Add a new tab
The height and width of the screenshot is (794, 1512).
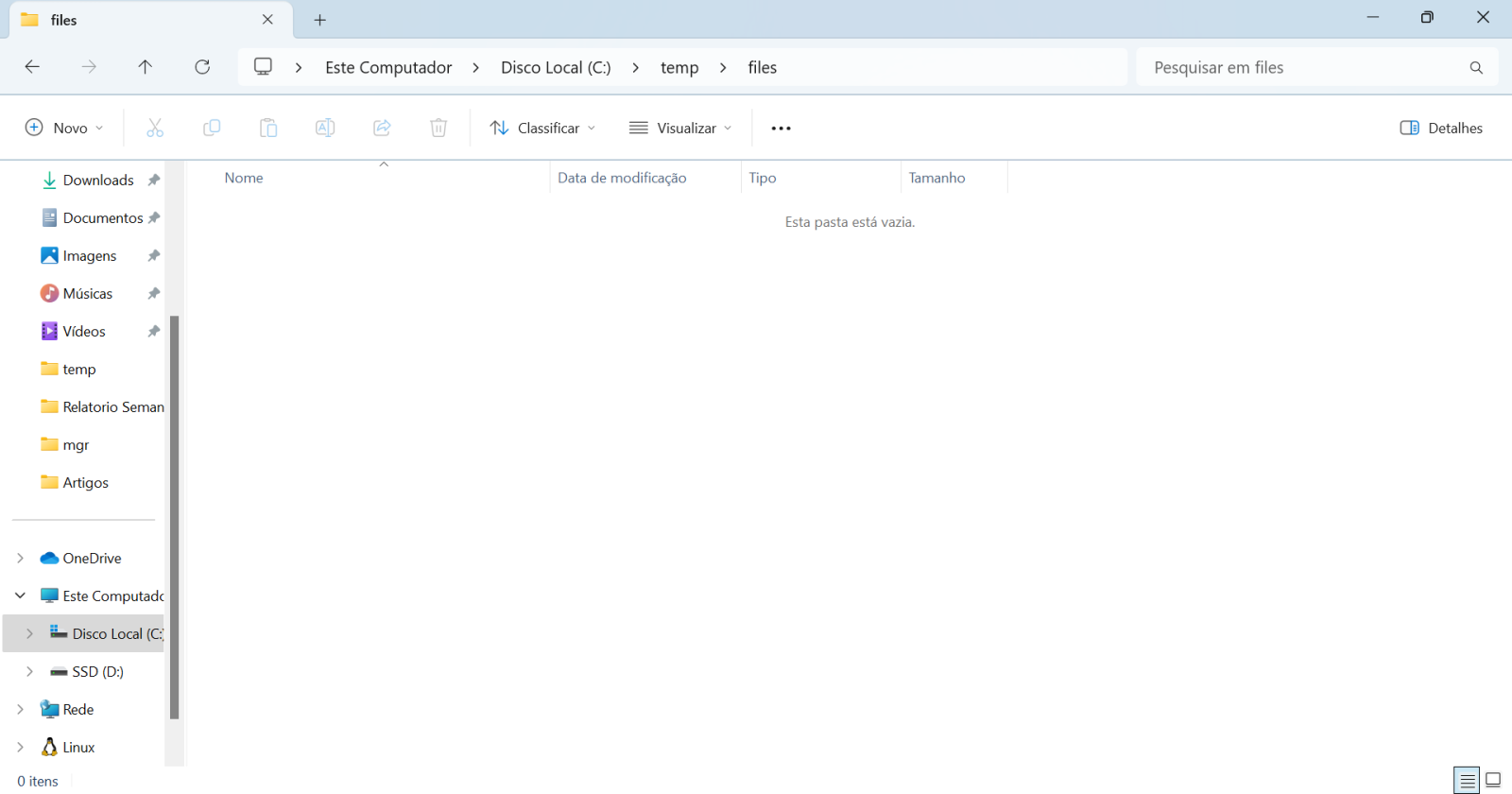click(x=320, y=20)
